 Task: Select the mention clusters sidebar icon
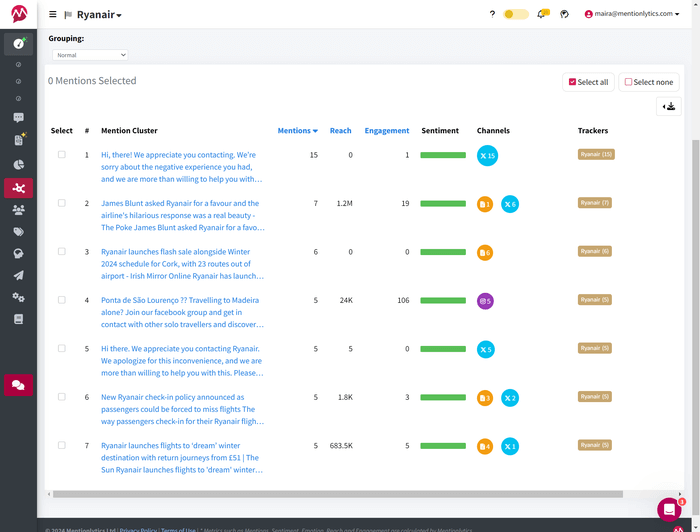(x=19, y=188)
